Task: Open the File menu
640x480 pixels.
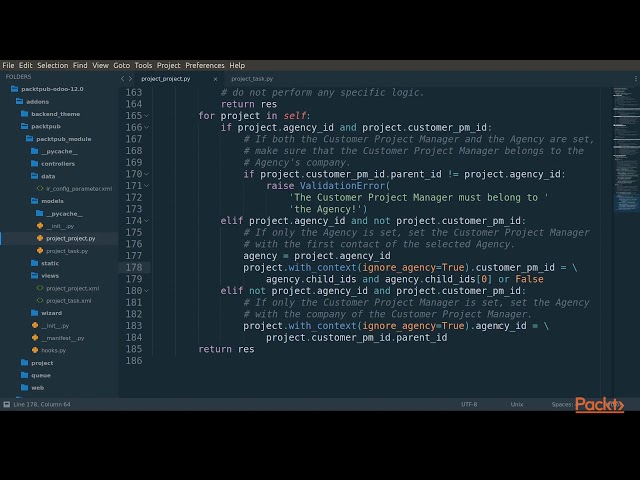Action: pos(8,65)
